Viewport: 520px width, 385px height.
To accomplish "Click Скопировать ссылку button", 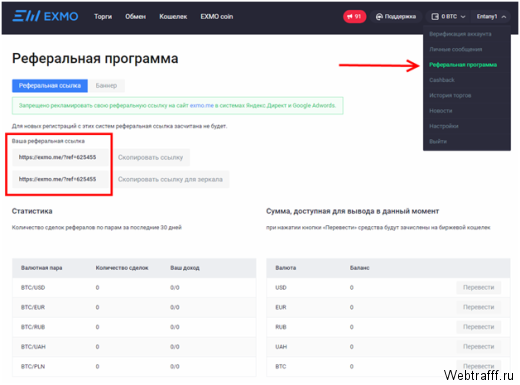I will coord(151,157).
